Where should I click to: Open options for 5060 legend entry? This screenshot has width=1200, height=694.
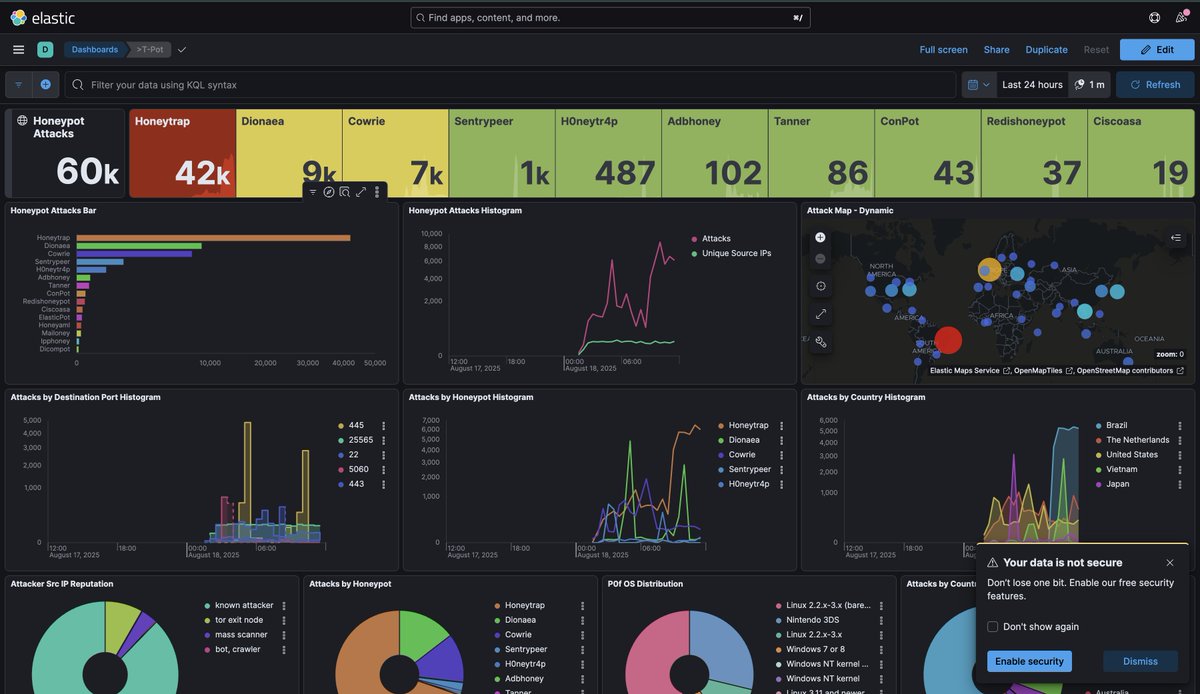point(383,469)
